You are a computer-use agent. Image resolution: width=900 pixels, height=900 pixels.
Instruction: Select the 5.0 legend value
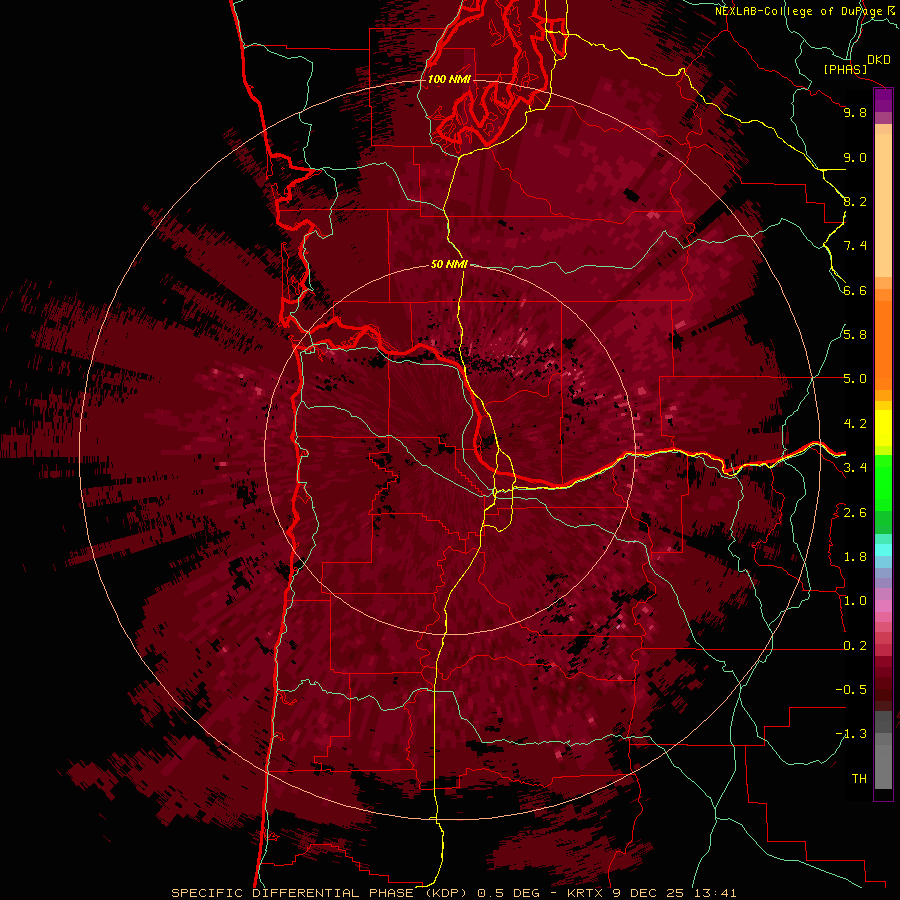point(855,379)
